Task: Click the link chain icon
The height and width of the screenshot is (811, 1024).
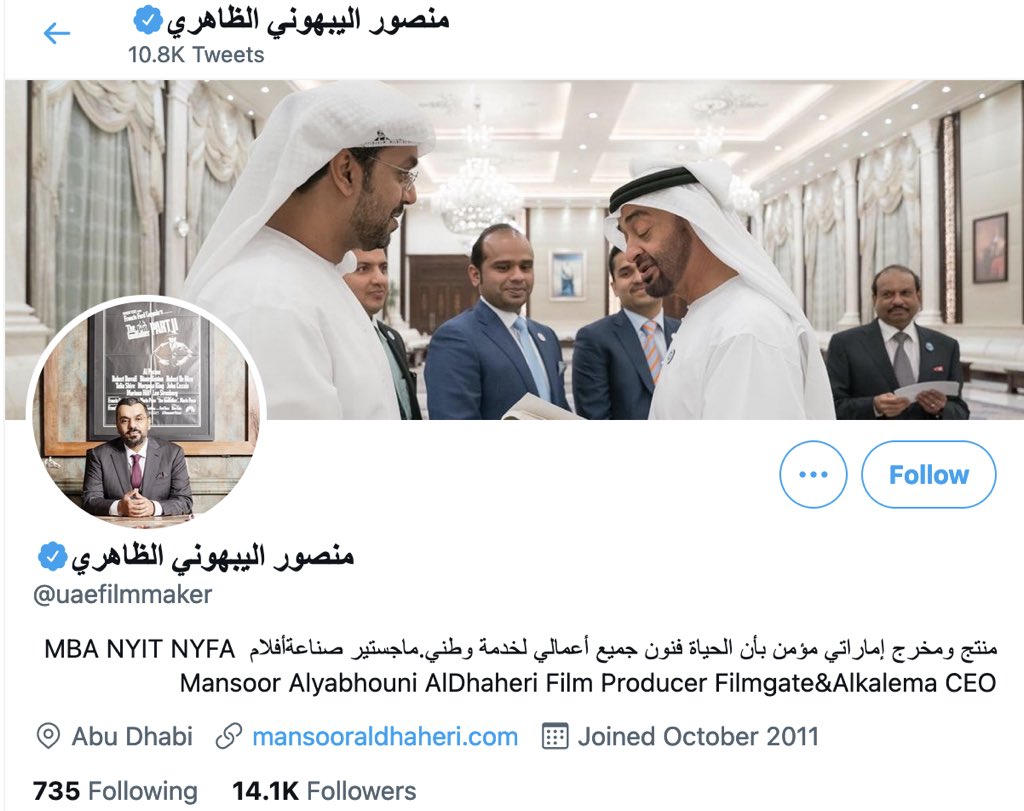Action: coord(229,737)
